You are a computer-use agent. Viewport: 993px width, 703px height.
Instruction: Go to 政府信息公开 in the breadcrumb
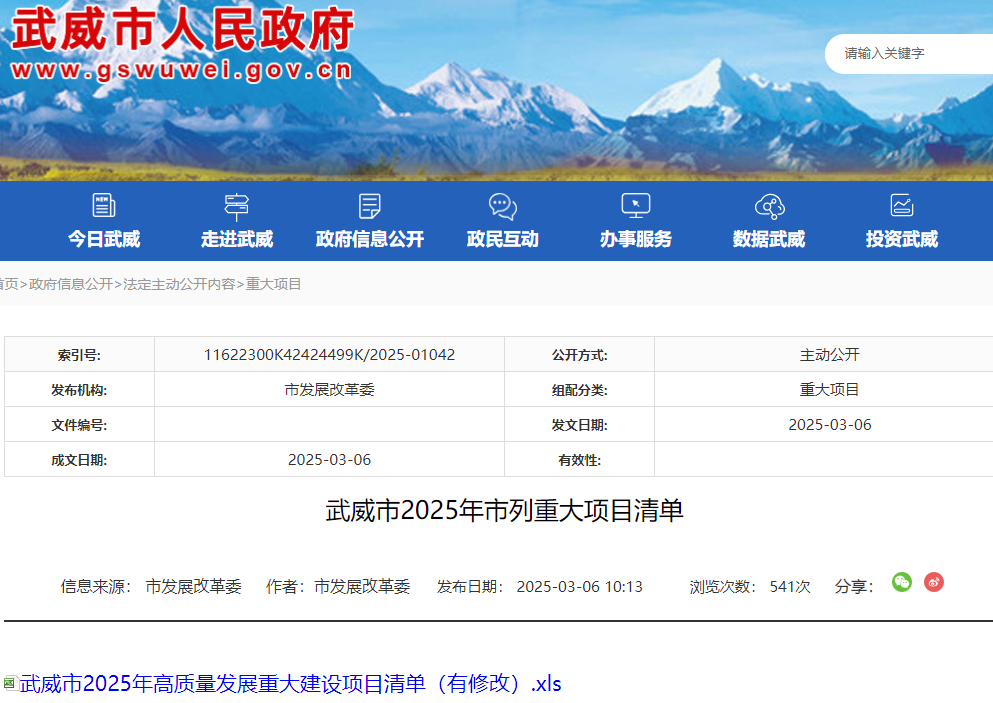(71, 284)
